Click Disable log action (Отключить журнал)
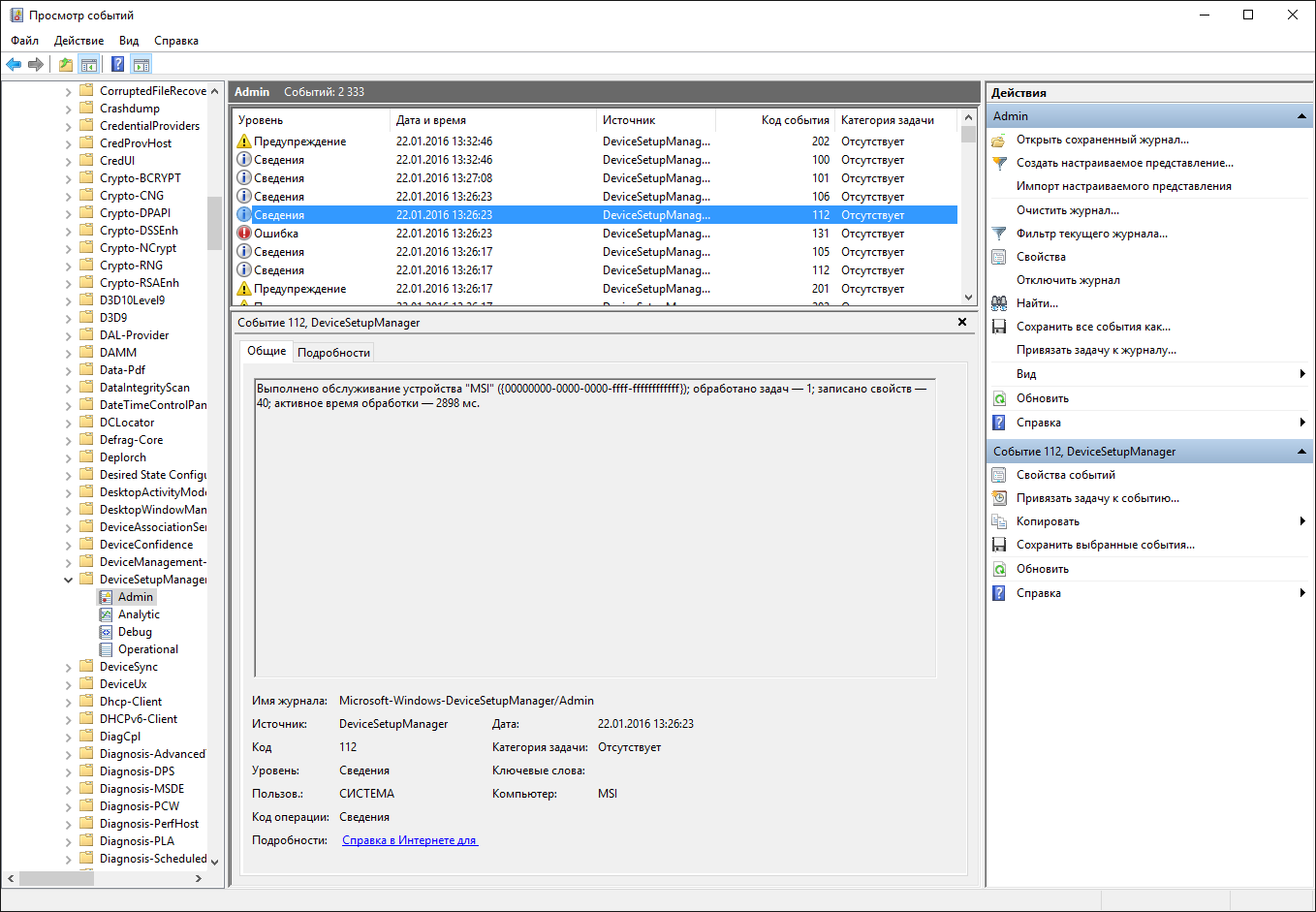 coord(1068,280)
